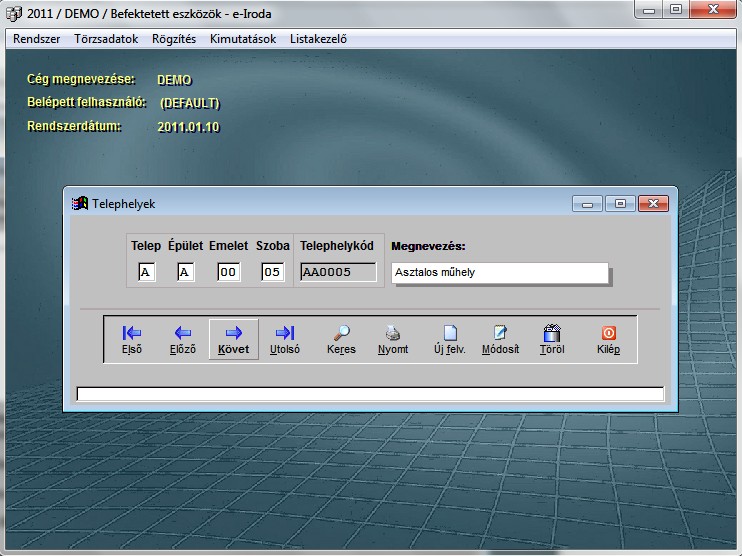Screen dimensions: 742x556
Task: Click the Szoba field containing 05
Action: 272,272
